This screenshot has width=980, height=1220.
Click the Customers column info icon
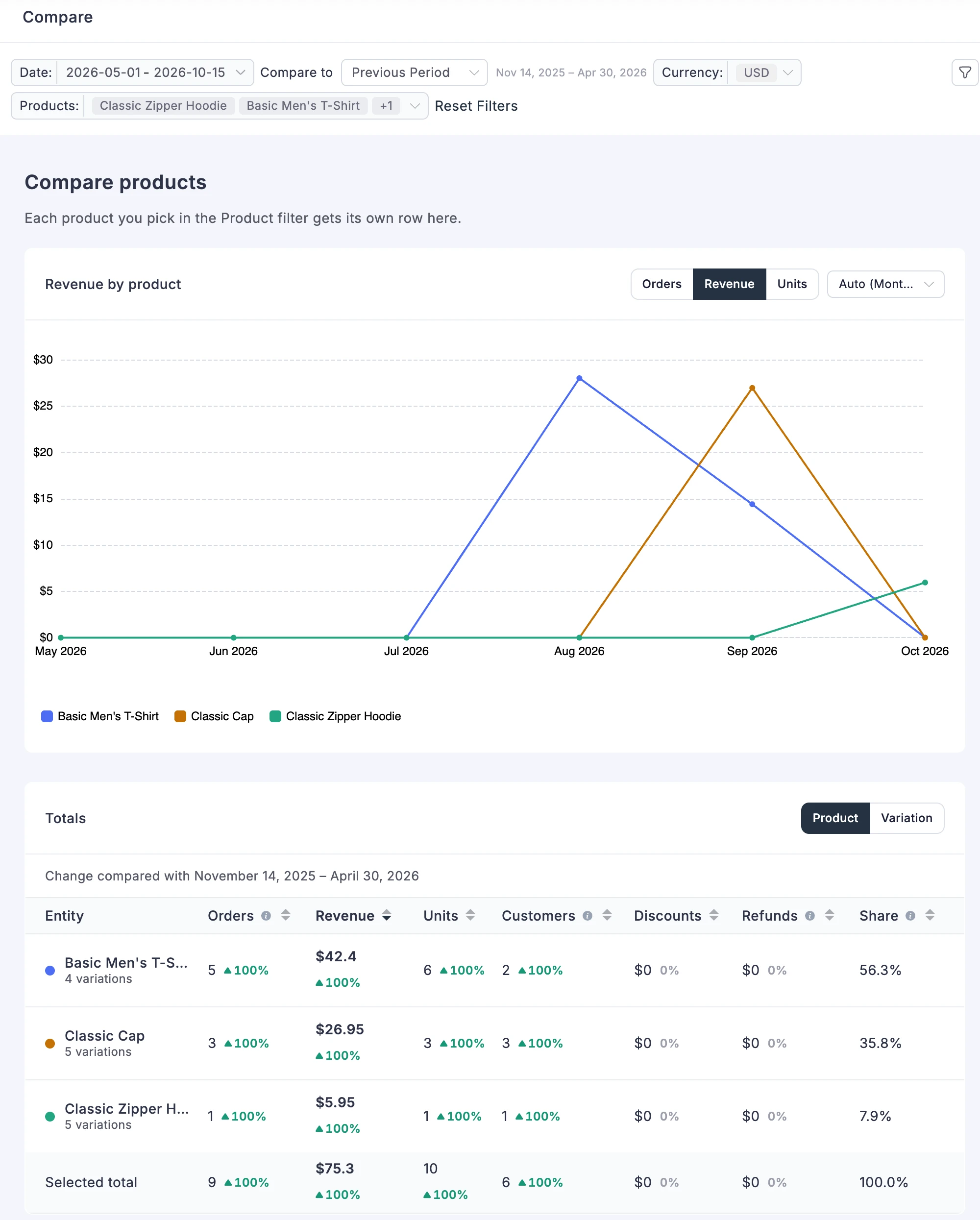click(x=588, y=916)
